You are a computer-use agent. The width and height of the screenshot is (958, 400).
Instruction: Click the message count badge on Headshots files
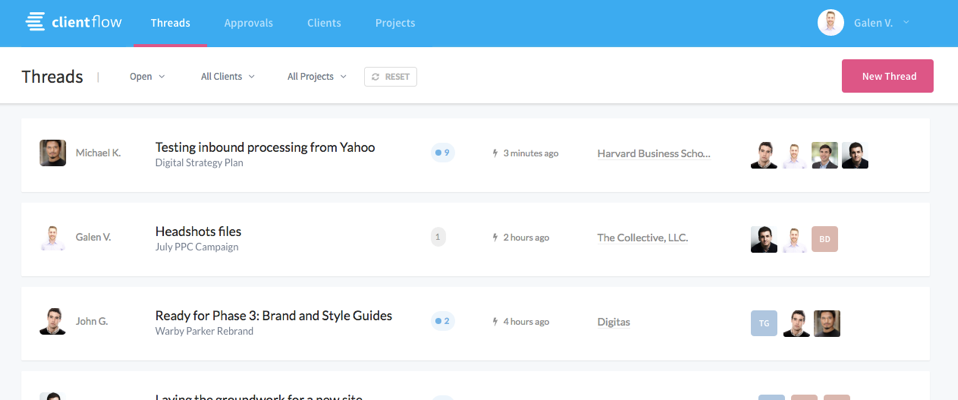pyautogui.click(x=438, y=238)
